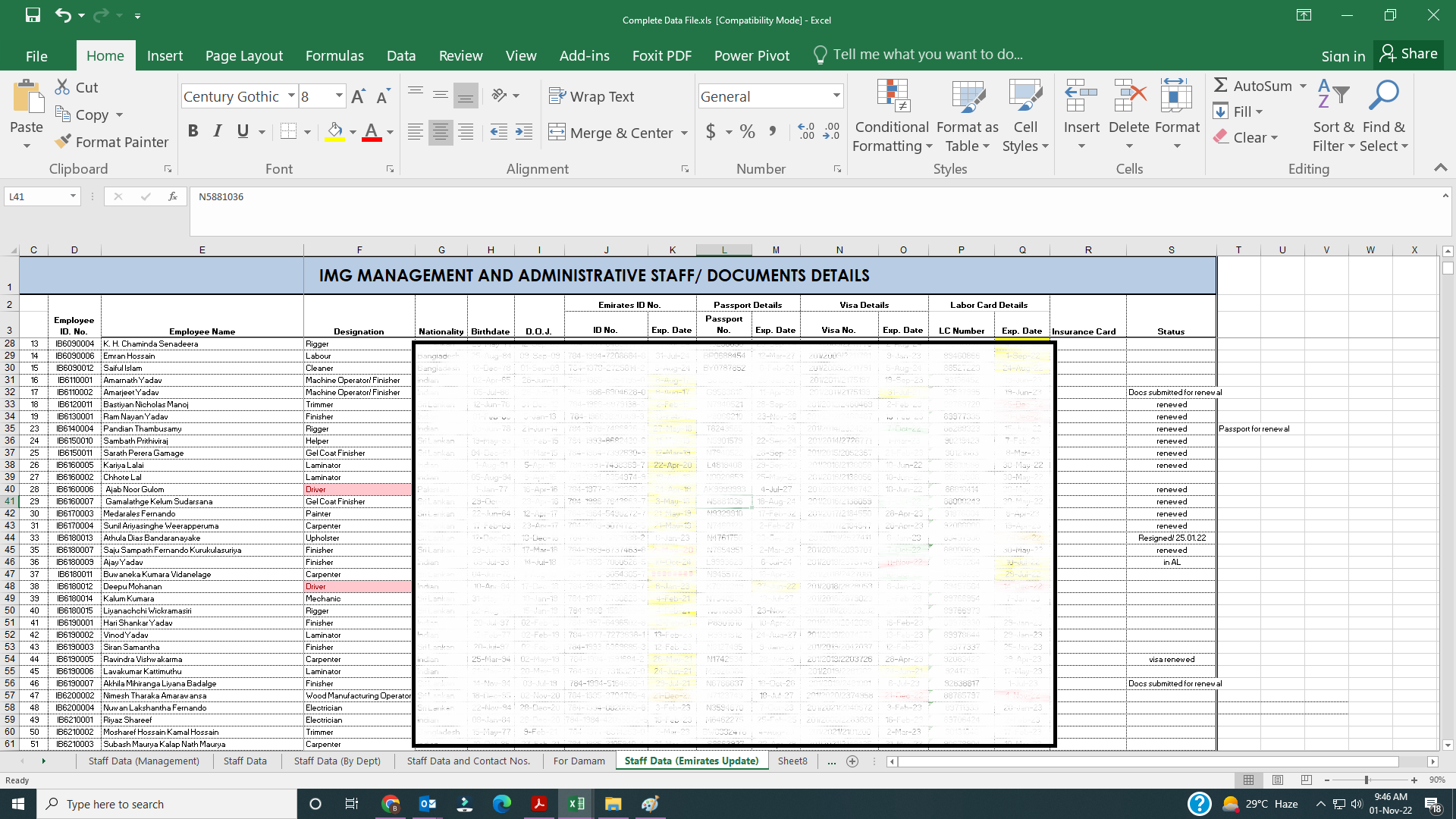Toggle Italic formatting
Viewport: 1456px width, 819px height.
[218, 131]
